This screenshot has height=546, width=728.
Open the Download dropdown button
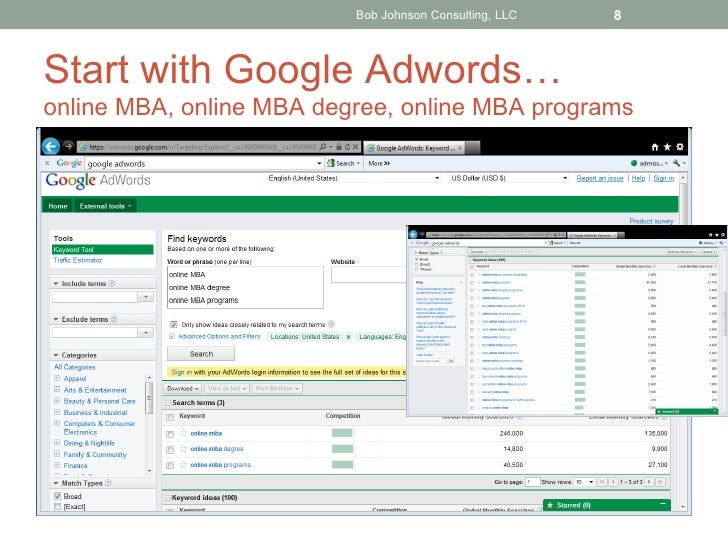coord(182,388)
